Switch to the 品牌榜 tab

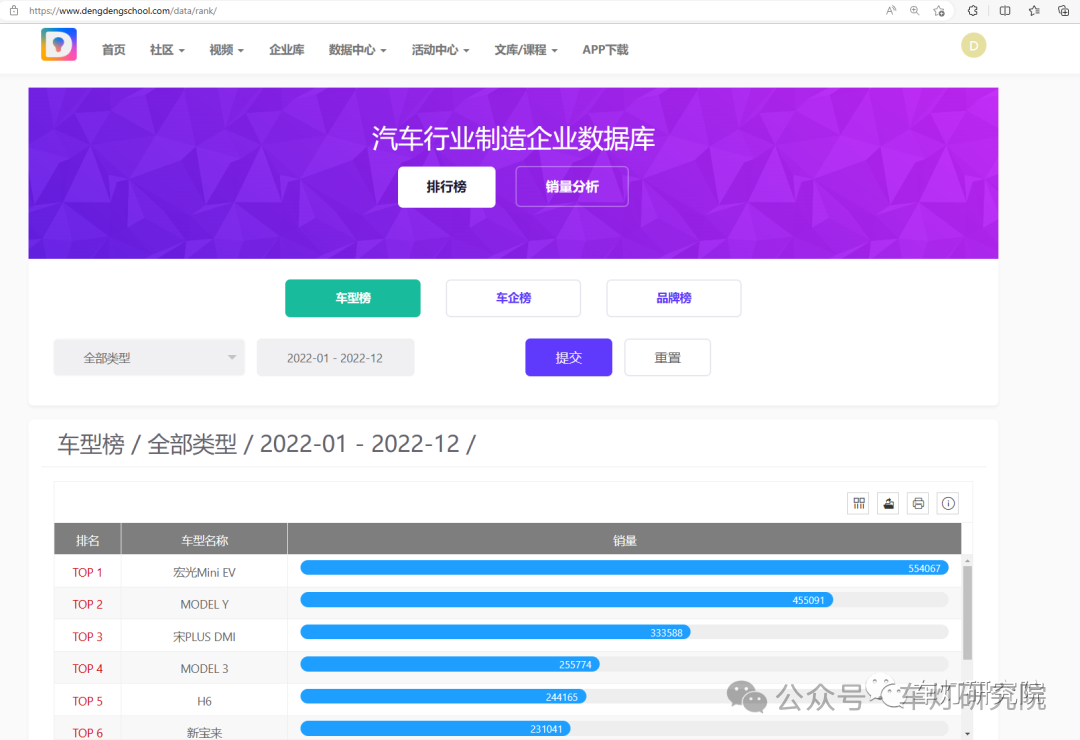pos(674,298)
